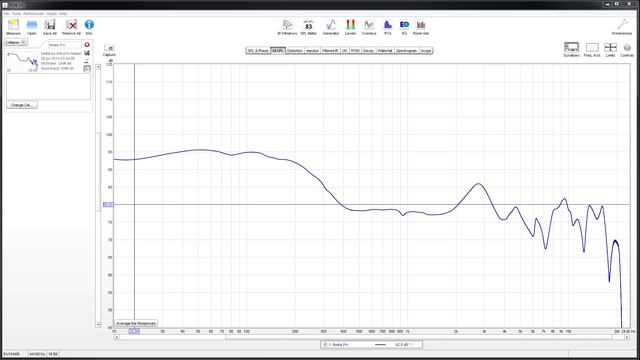This screenshot has height=360, width=640.
Task: Click the red remove icon beside measurement name
Action: pyautogui.click(x=87, y=44)
